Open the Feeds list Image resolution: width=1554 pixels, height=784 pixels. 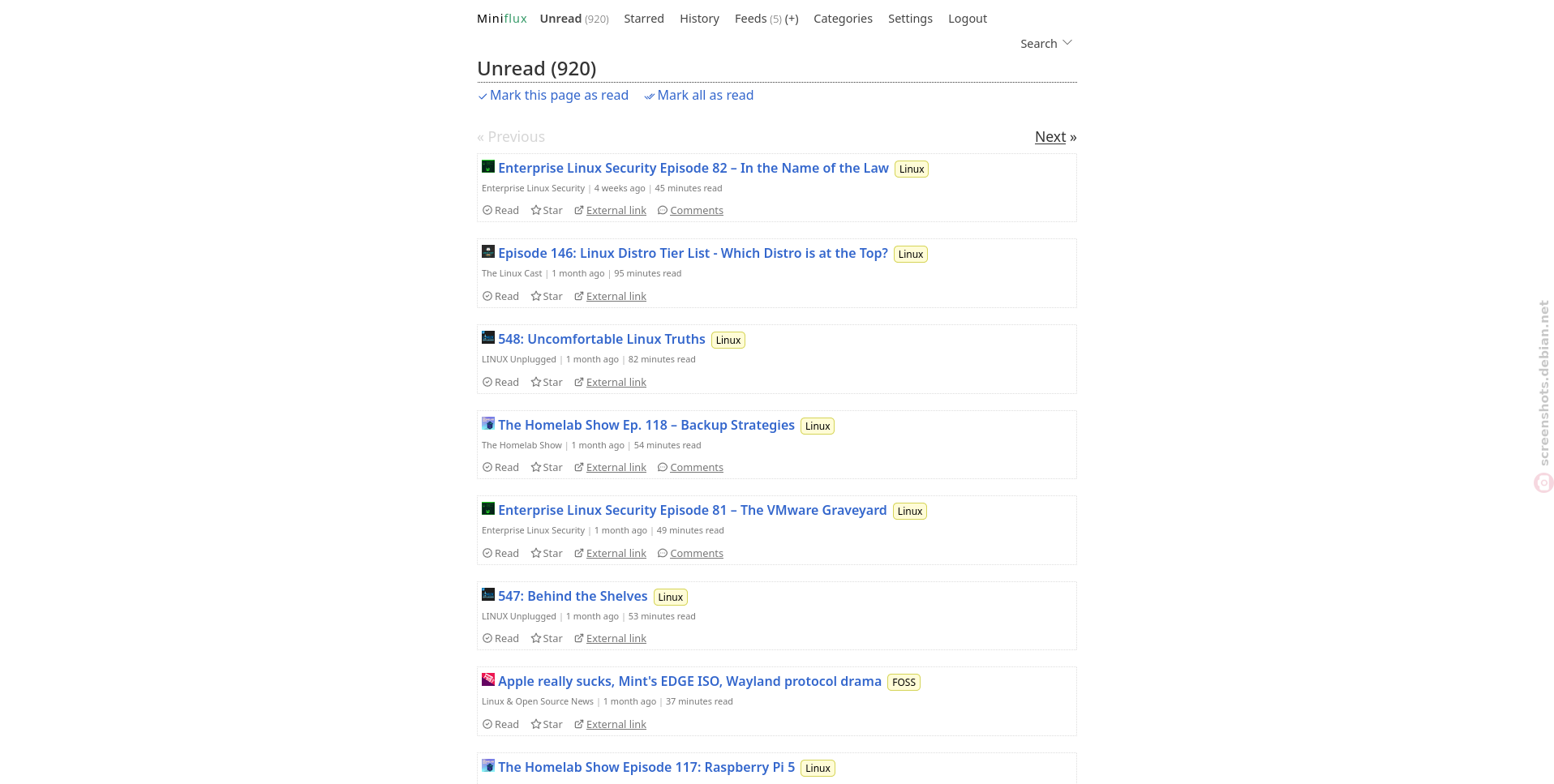(750, 19)
